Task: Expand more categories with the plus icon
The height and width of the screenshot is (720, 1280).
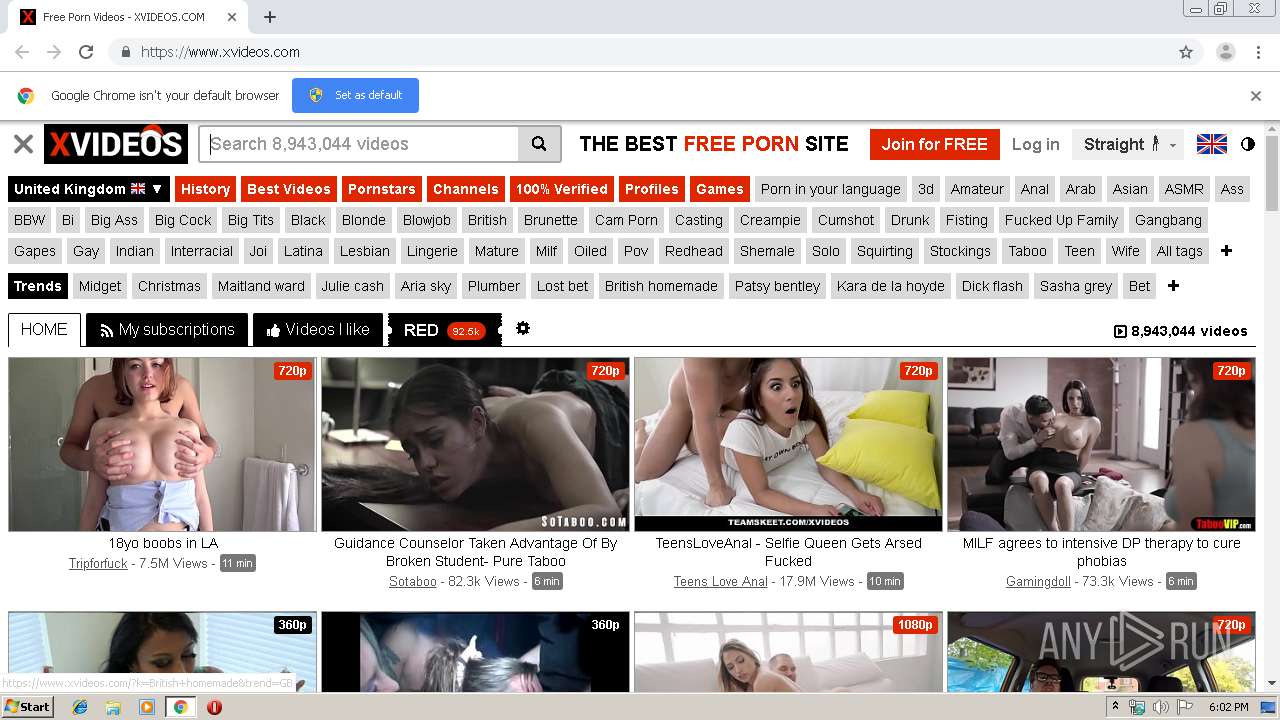Action: pos(1226,251)
